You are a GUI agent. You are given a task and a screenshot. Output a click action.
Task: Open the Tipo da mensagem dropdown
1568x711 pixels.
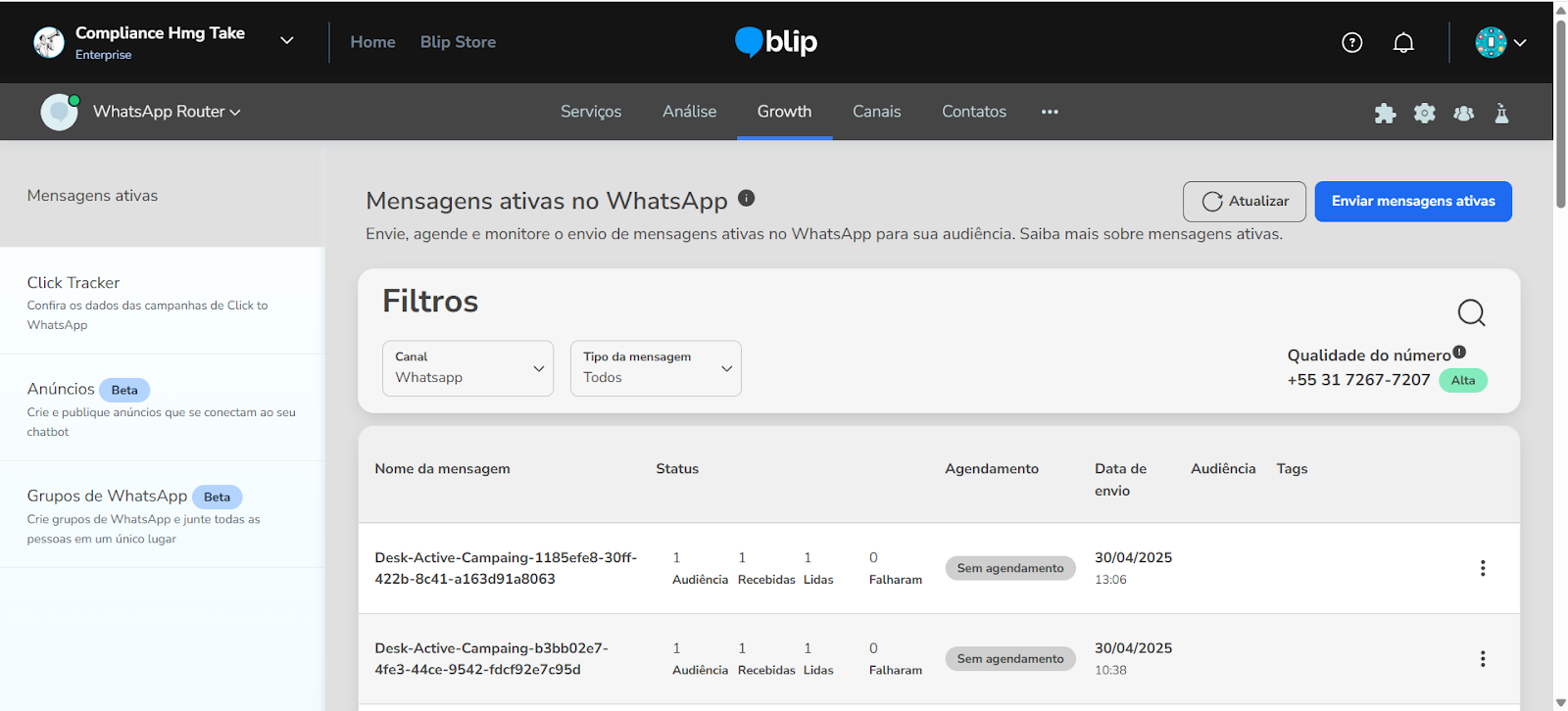point(656,368)
